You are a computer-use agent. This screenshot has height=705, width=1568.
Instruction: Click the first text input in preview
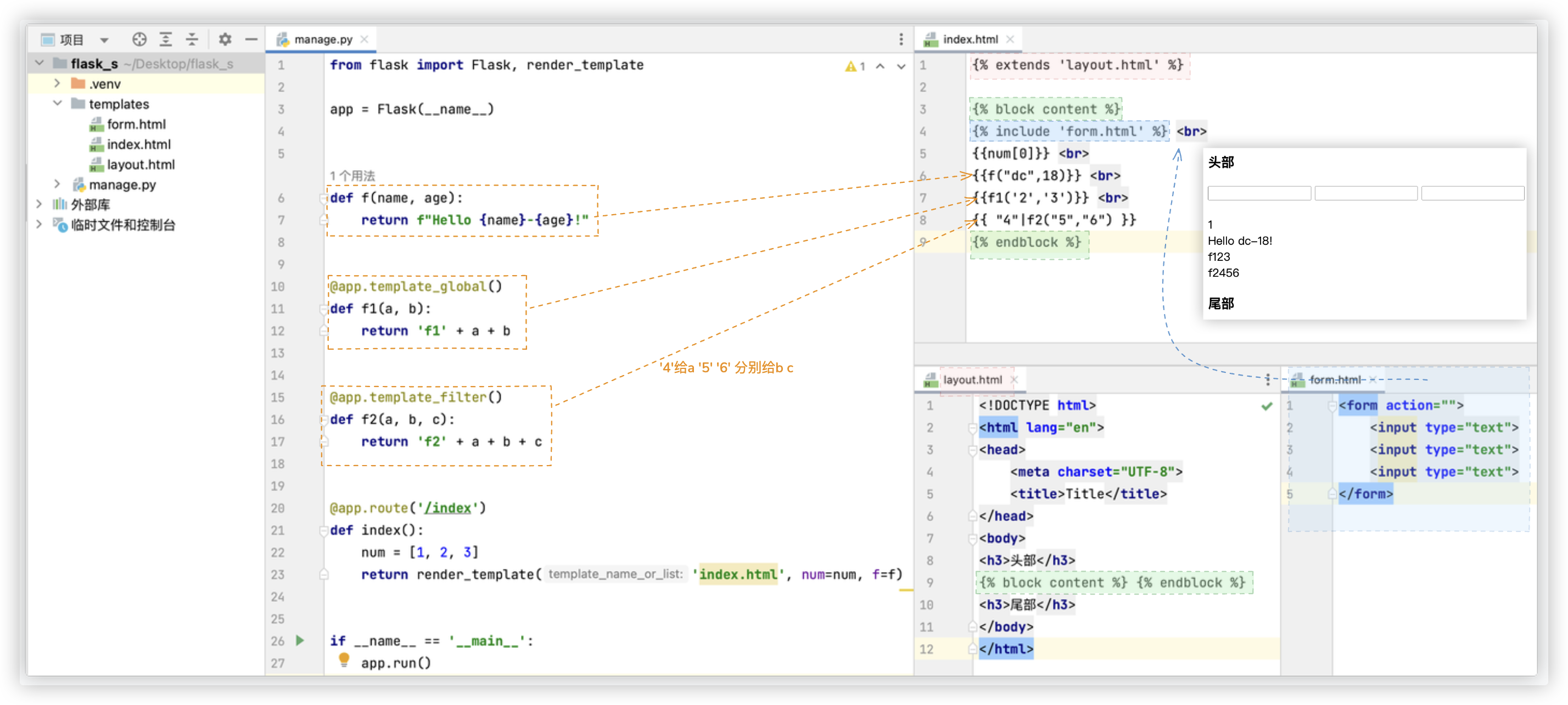click(1259, 194)
